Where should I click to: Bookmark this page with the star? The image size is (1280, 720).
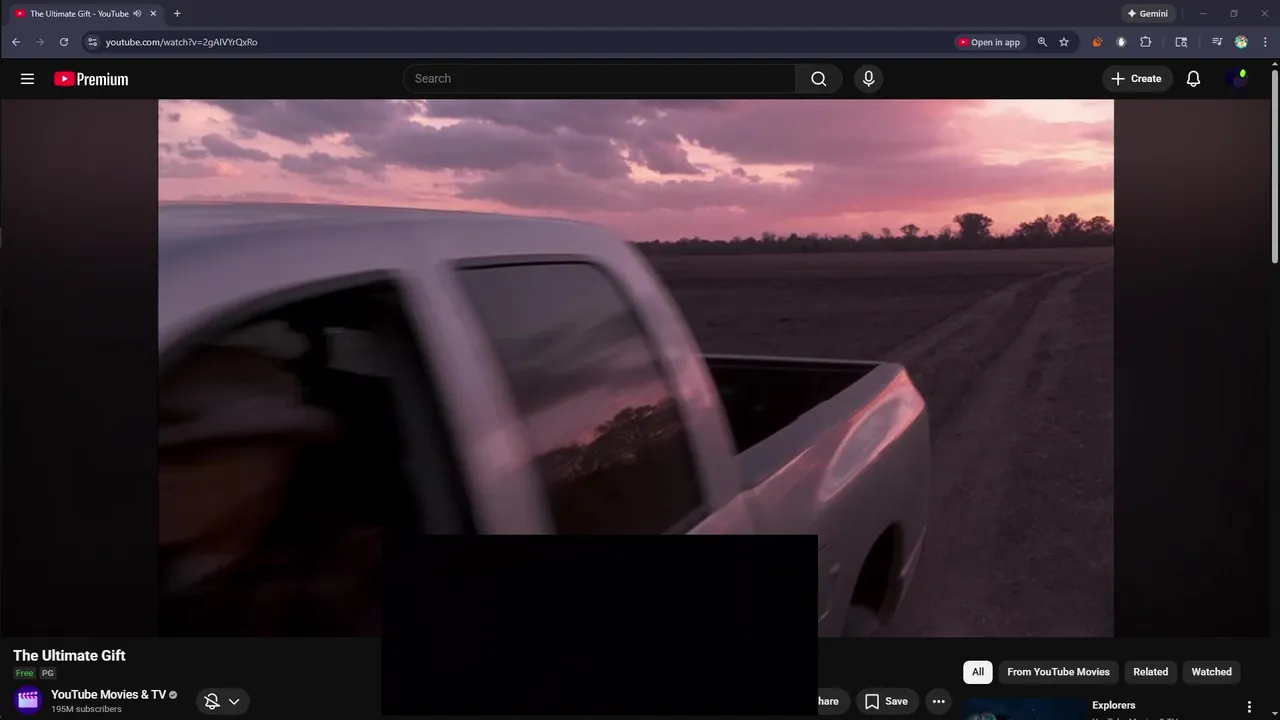pyautogui.click(x=1064, y=42)
